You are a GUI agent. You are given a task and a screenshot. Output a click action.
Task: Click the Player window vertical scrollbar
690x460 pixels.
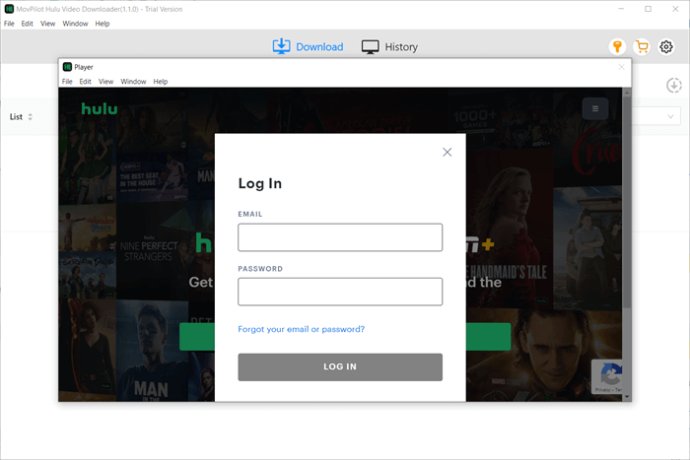[627, 202]
